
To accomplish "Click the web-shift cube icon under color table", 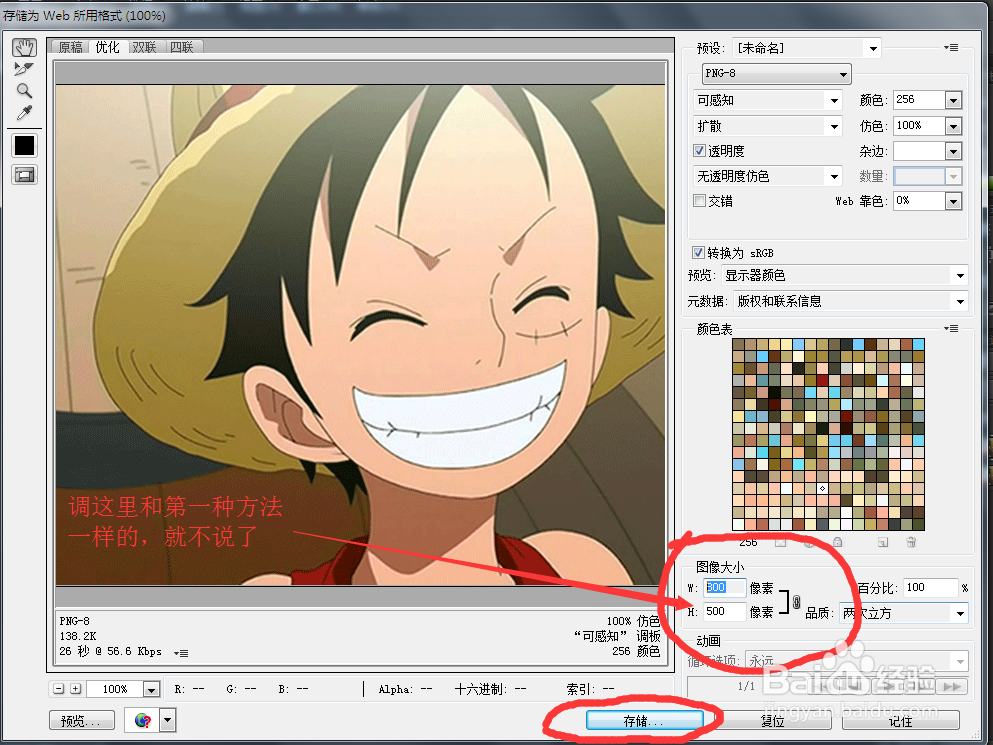I will pos(809,542).
